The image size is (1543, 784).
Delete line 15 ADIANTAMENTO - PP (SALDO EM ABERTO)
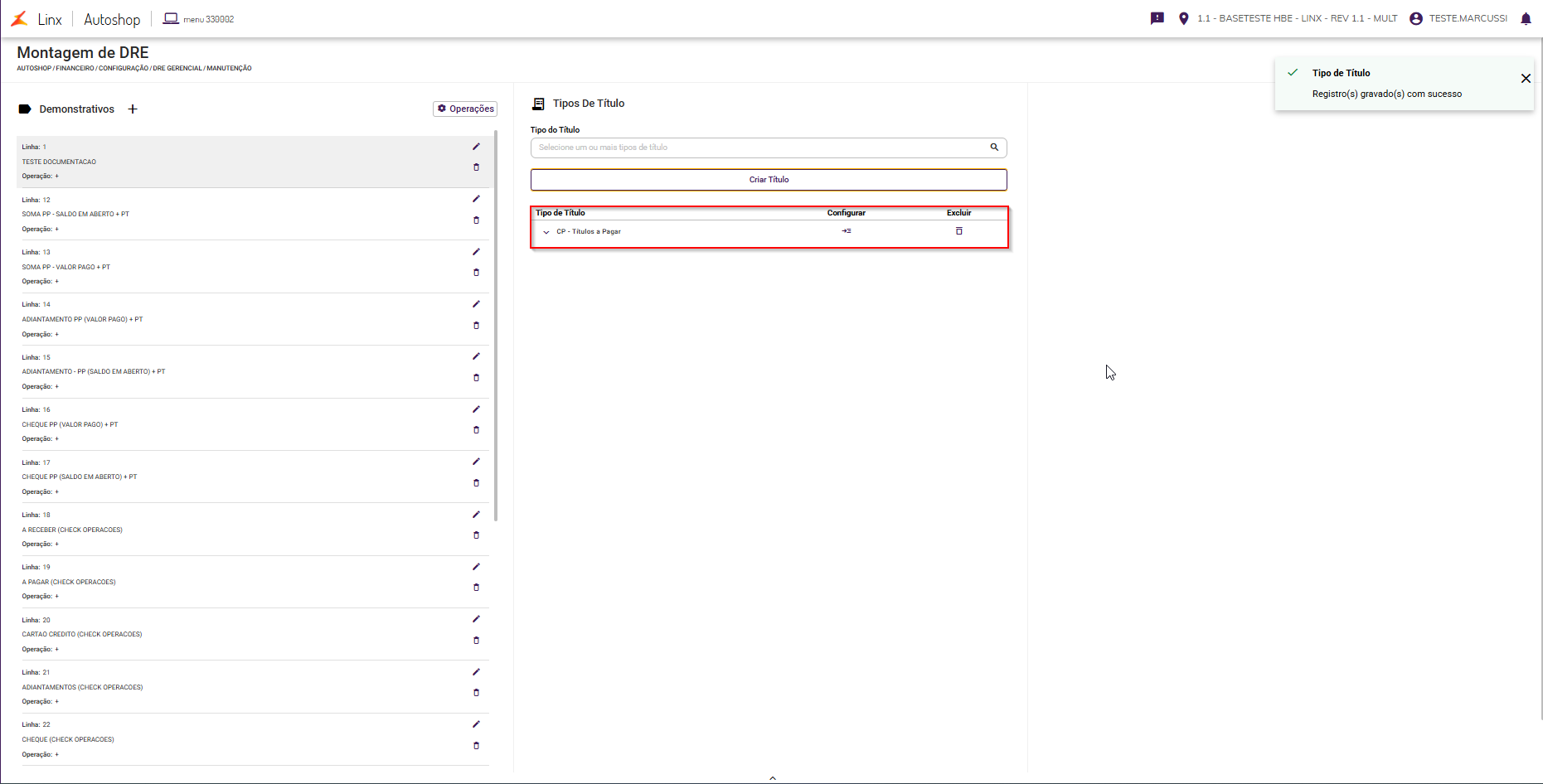point(476,378)
